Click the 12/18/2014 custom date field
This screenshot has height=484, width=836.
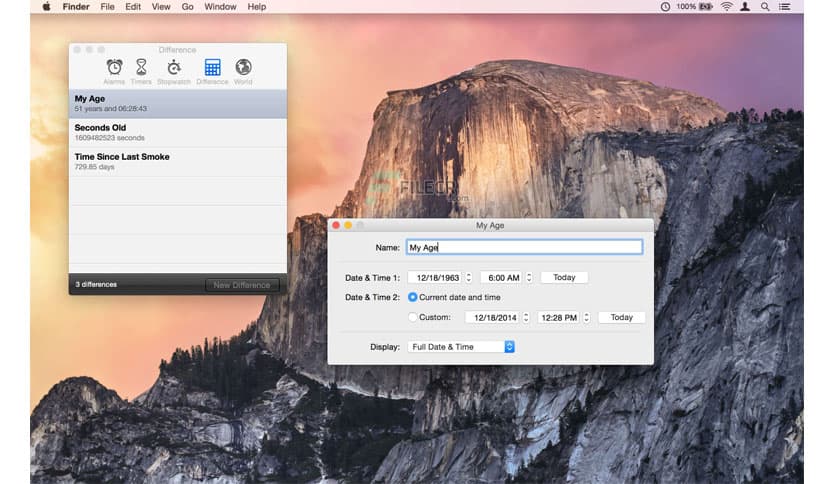493,318
